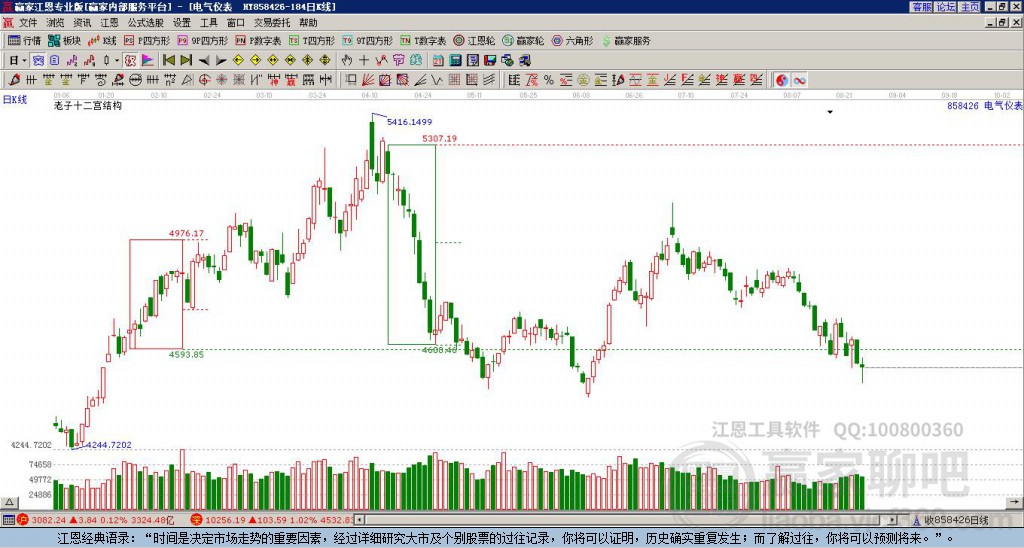Viewport: 1024px width, 548px height.
Task: Click the small grid icon in status bar
Action: (8, 521)
